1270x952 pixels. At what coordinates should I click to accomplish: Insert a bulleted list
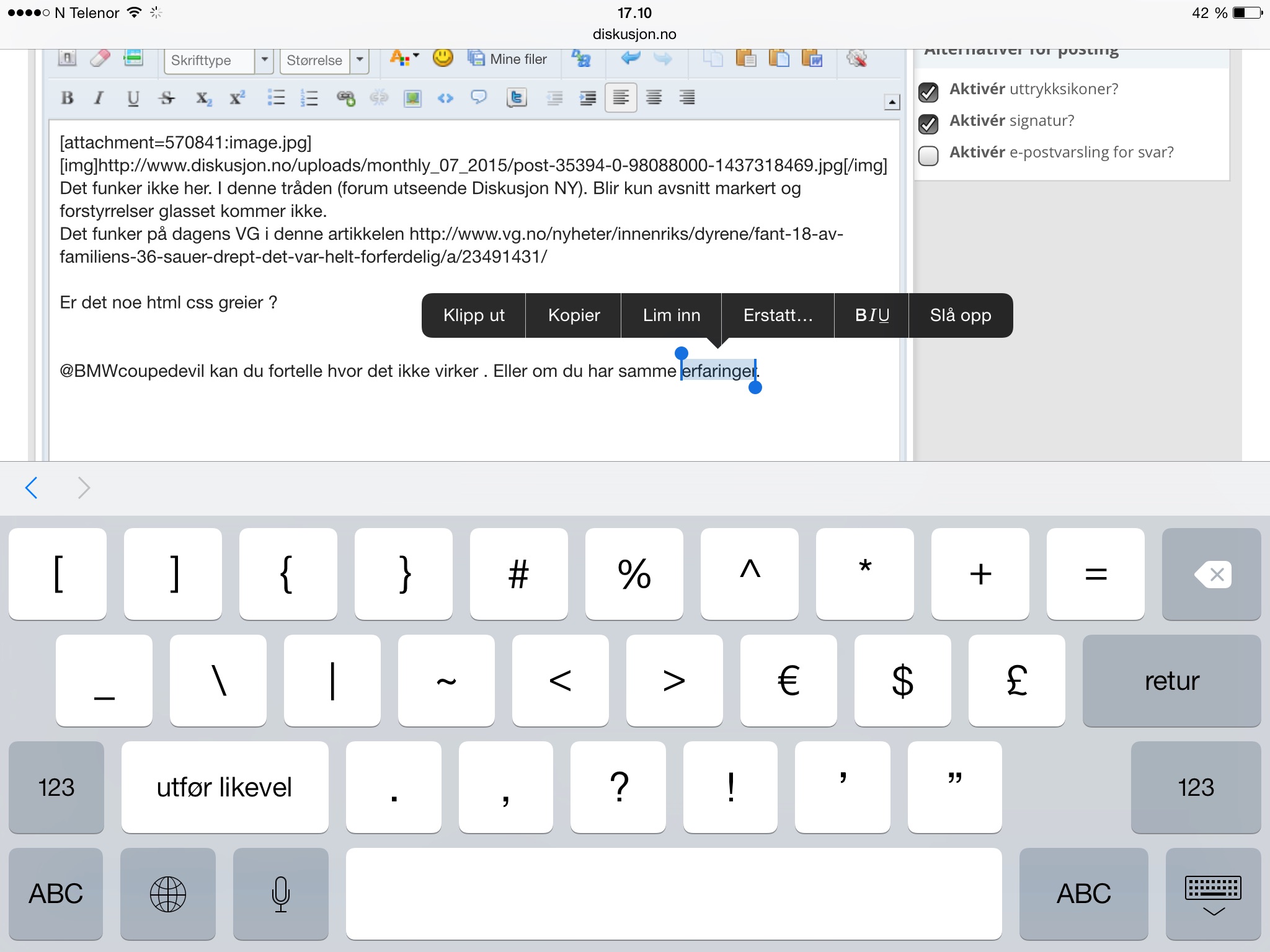(276, 98)
